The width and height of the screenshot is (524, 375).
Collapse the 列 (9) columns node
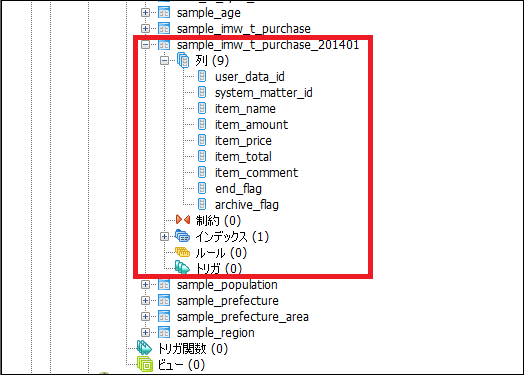[x=164, y=60]
